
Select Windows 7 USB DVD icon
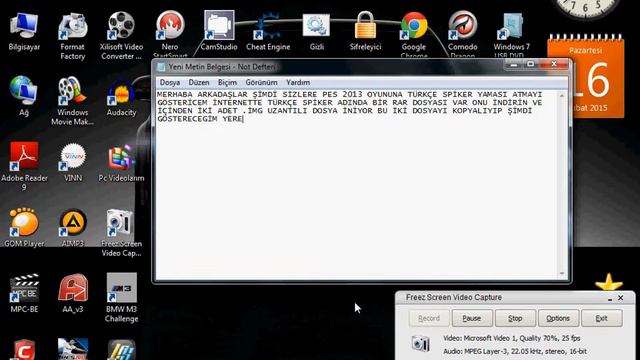point(511,26)
